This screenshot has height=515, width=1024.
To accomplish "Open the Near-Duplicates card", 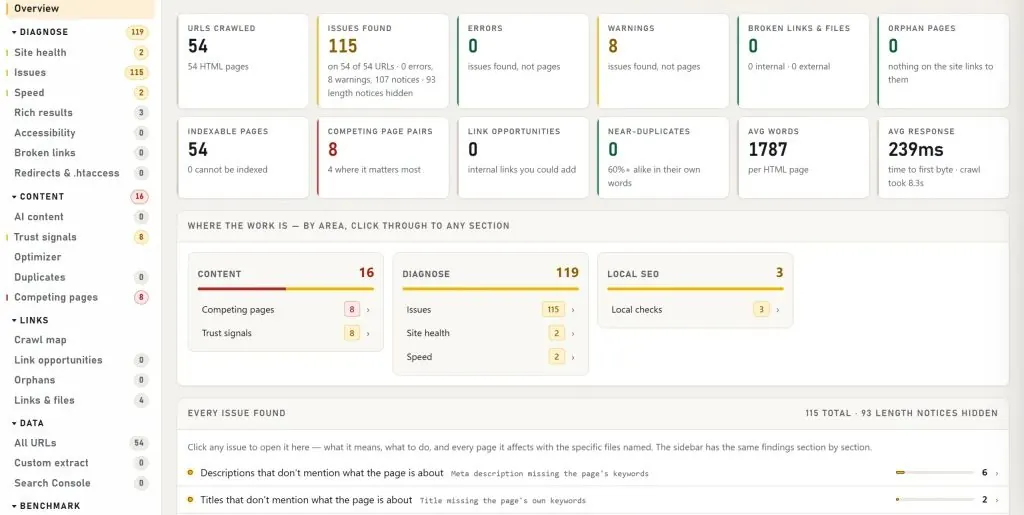I will pyautogui.click(x=663, y=157).
